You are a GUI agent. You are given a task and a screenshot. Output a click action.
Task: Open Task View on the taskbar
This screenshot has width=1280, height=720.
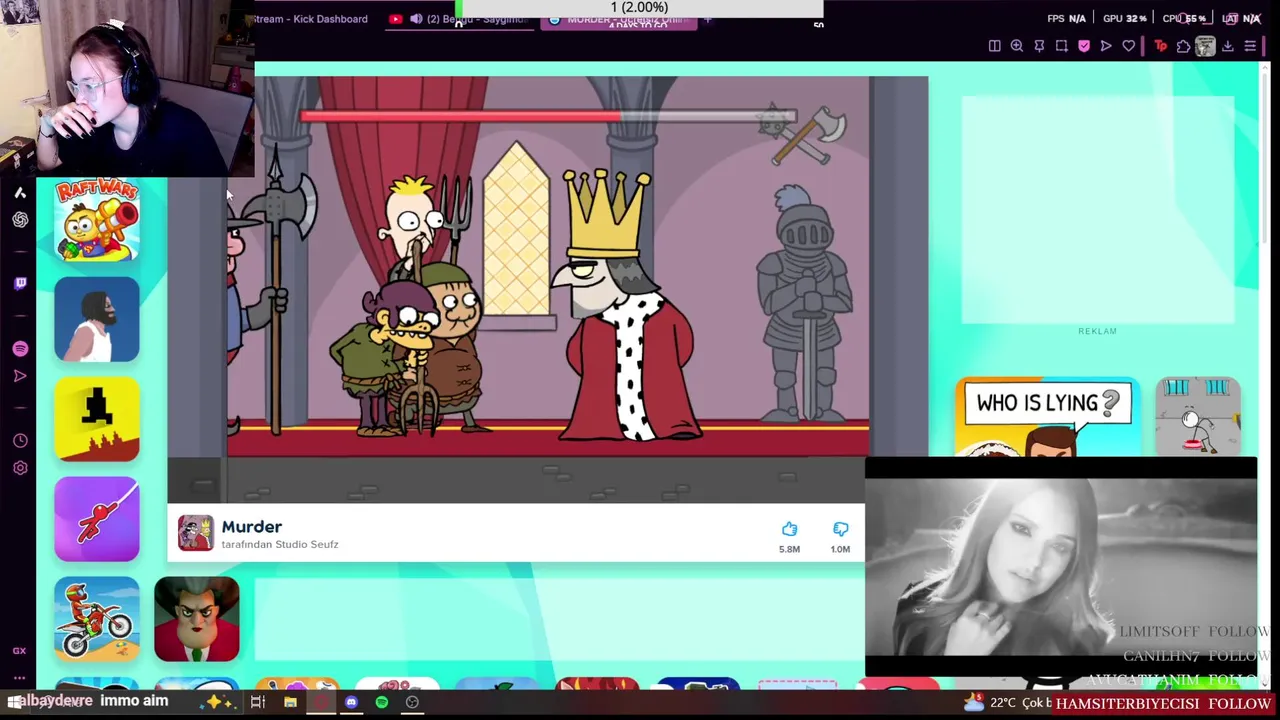click(x=258, y=703)
